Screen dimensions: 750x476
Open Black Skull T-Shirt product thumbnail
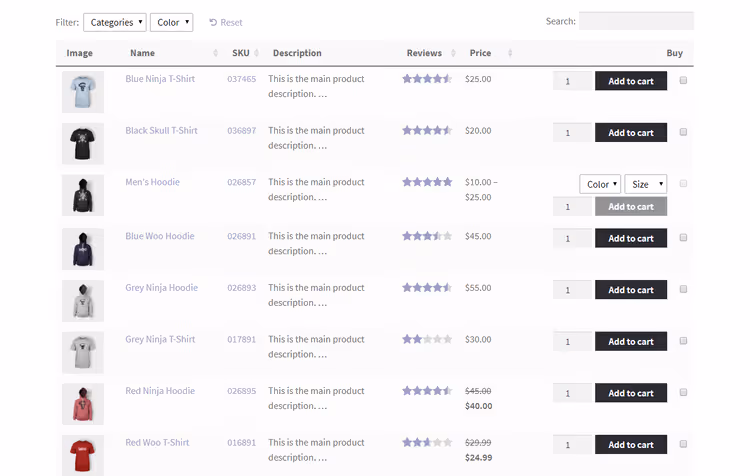[83, 144]
